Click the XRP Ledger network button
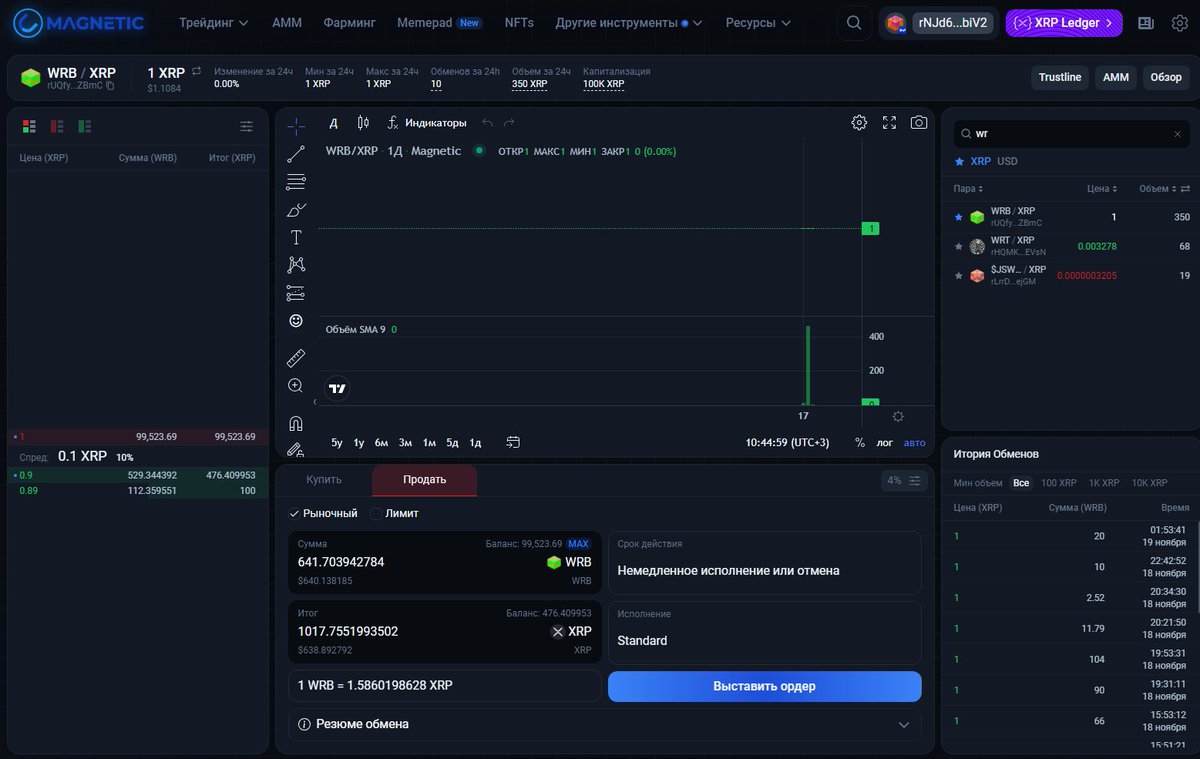1200x759 pixels. click(x=1064, y=23)
